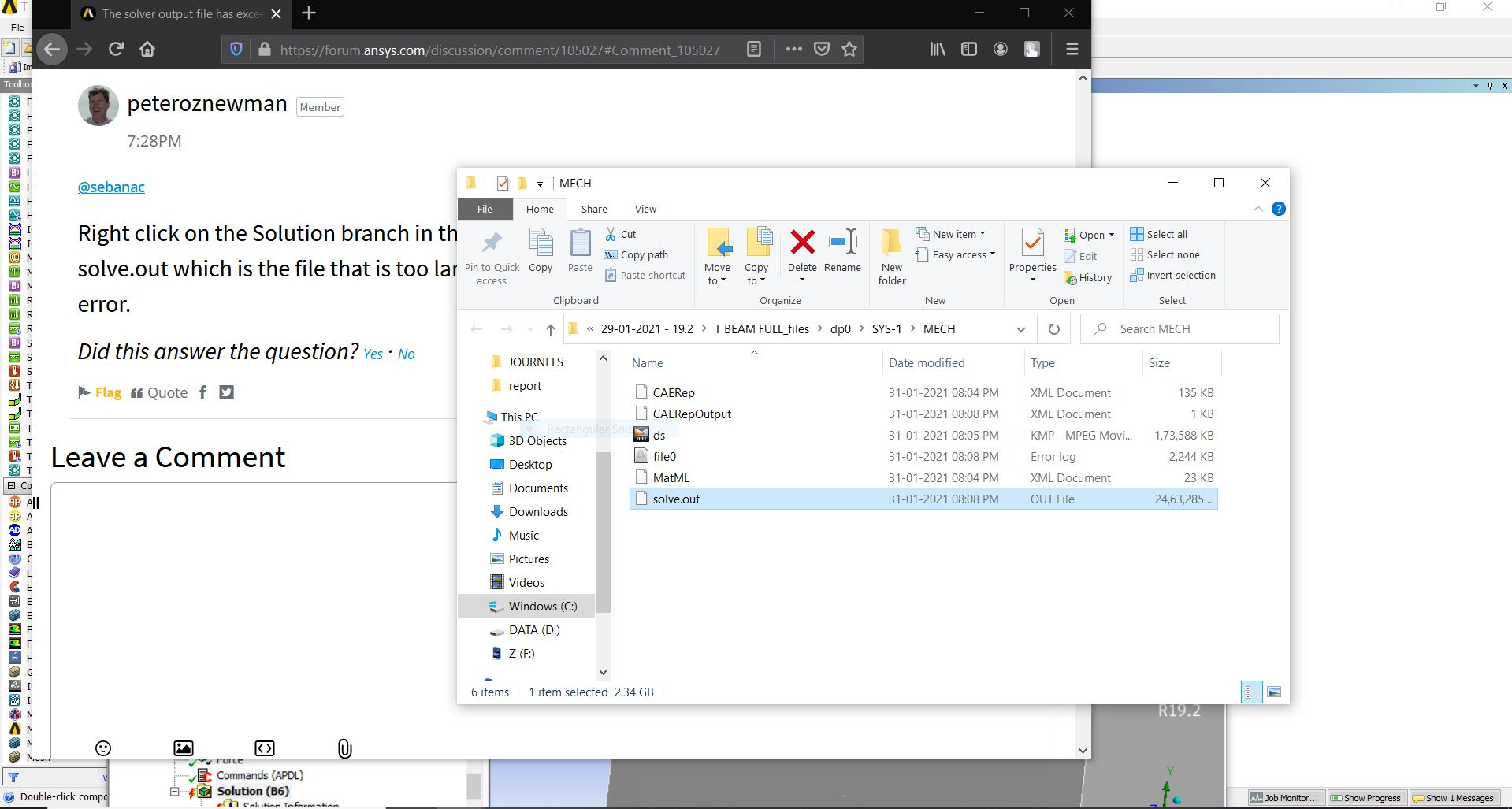This screenshot has height=809, width=1512.
Task: Open the emoji picker in the comment editor
Action: 103,748
